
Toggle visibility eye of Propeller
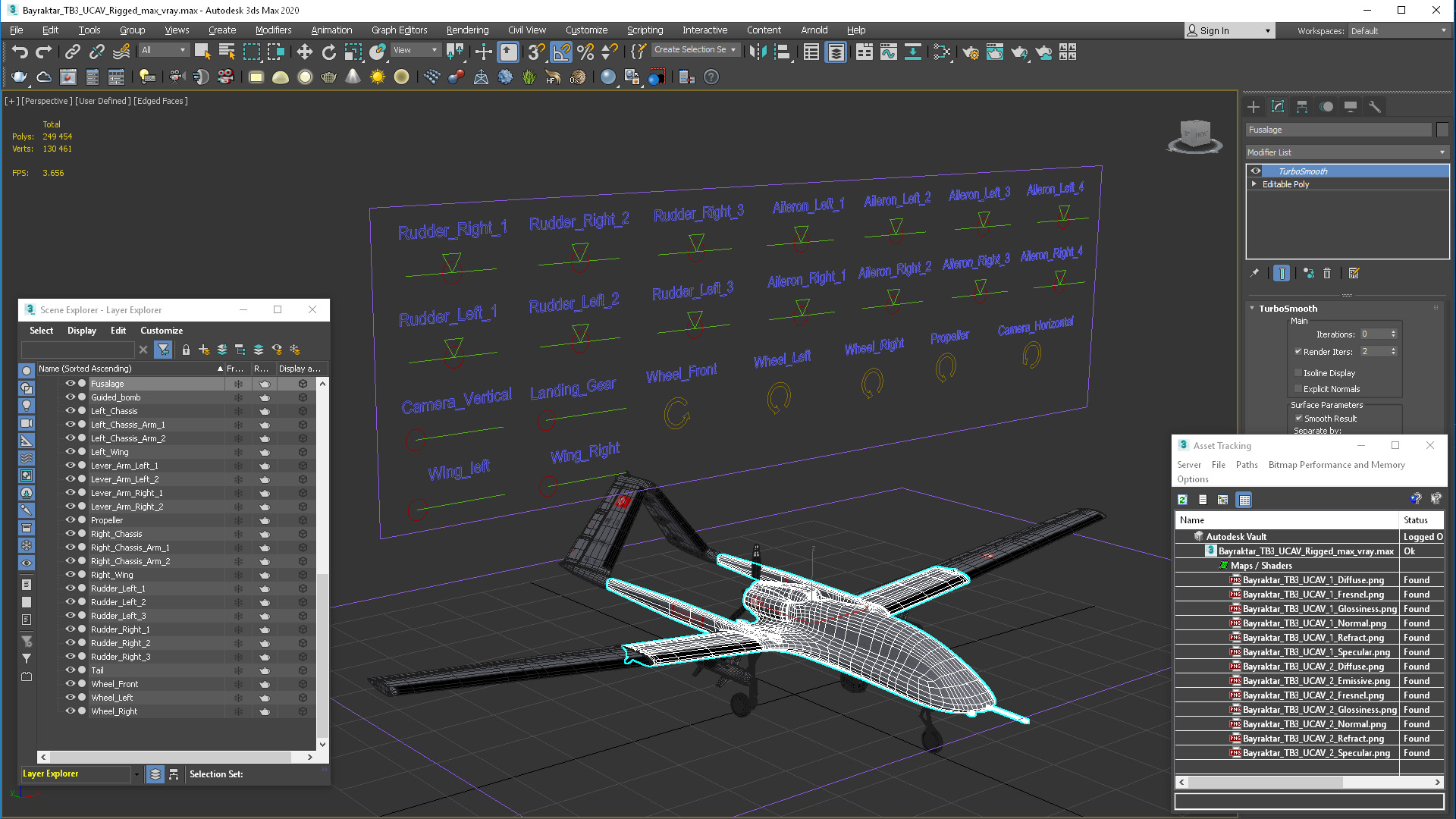click(x=71, y=520)
